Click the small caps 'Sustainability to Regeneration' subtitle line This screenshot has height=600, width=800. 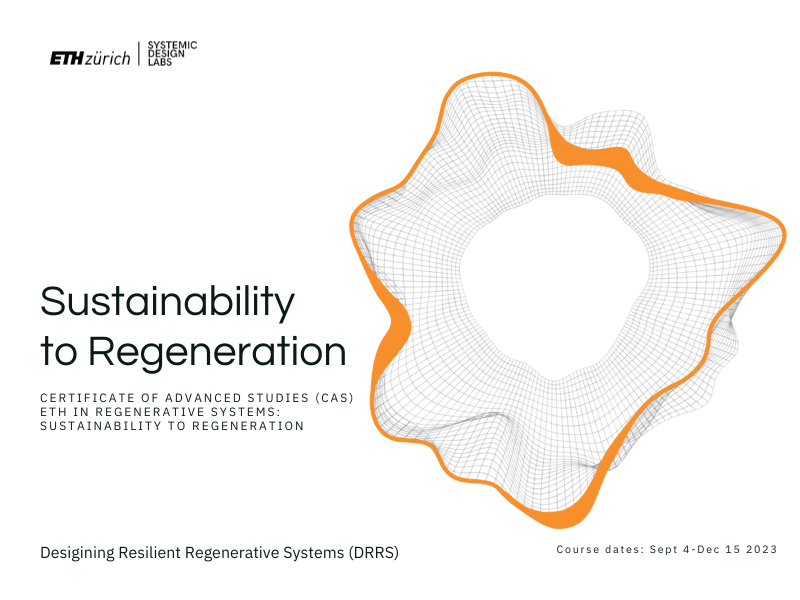tap(172, 426)
